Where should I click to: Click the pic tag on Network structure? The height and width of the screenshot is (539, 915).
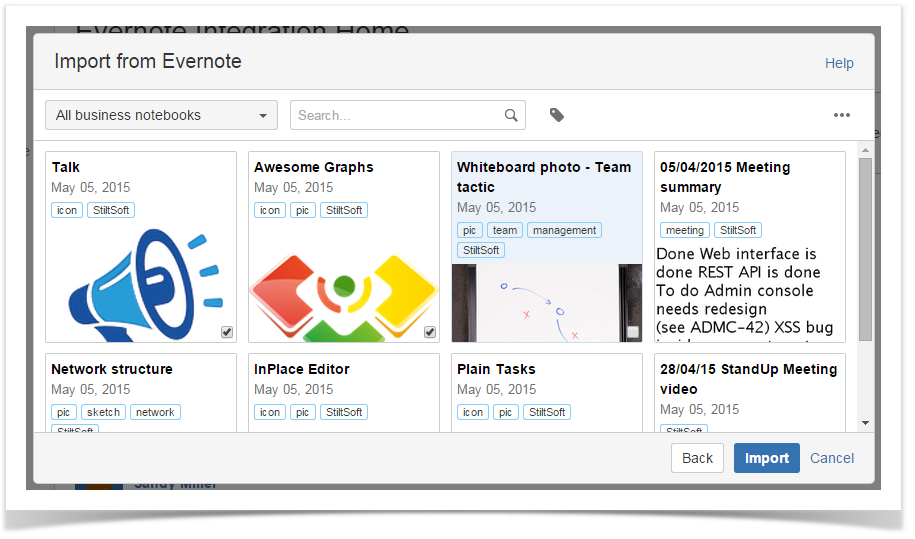[x=64, y=412]
